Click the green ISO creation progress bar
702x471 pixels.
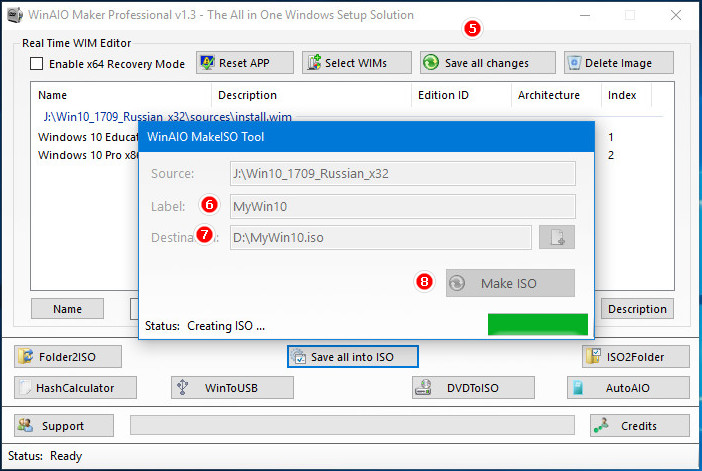tap(538, 324)
